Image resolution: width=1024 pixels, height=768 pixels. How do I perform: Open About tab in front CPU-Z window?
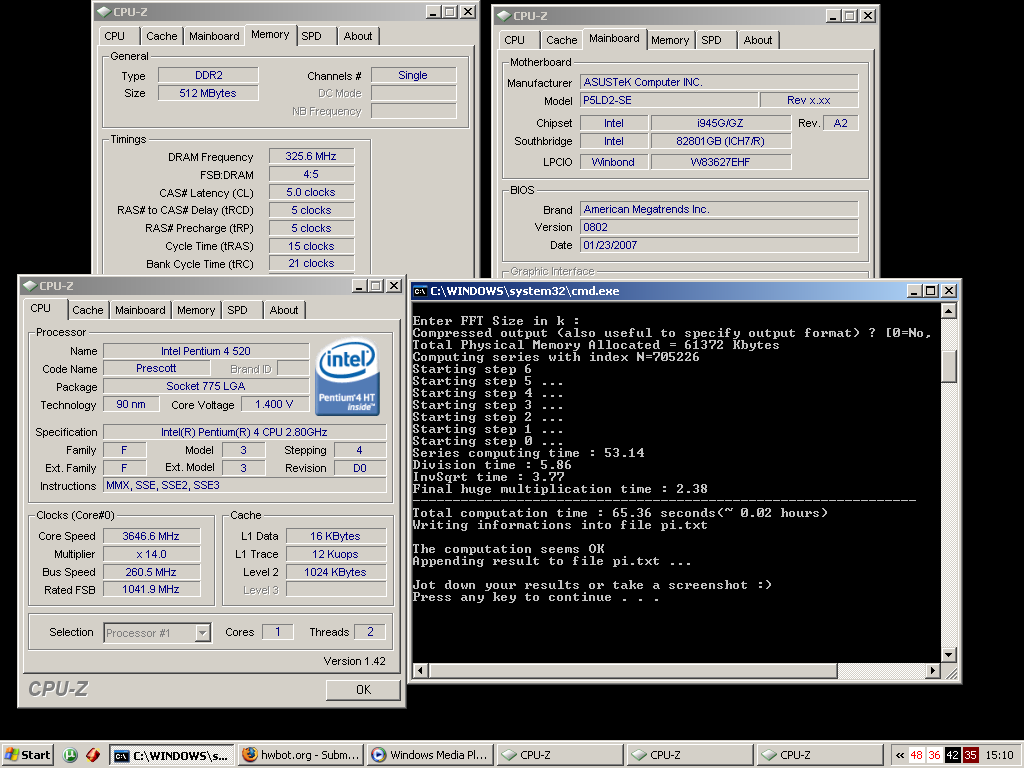click(284, 310)
